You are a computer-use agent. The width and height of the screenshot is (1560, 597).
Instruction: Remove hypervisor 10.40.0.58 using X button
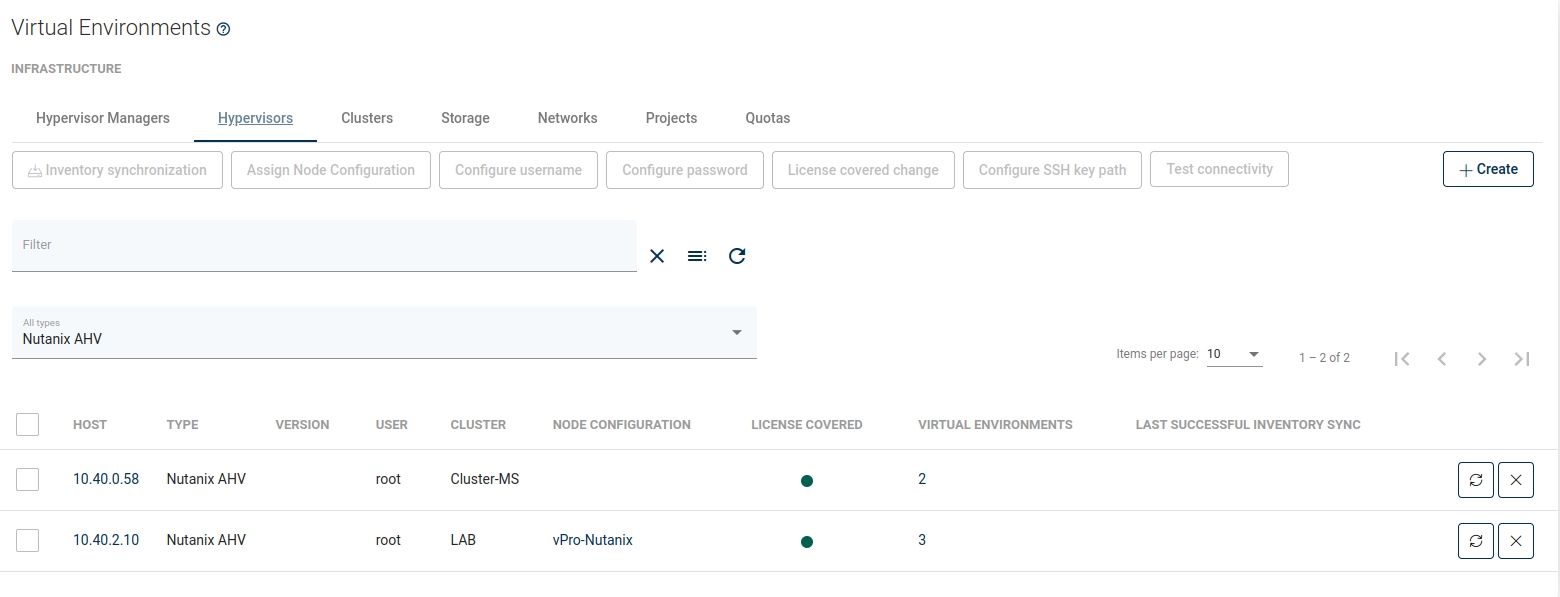point(1515,480)
